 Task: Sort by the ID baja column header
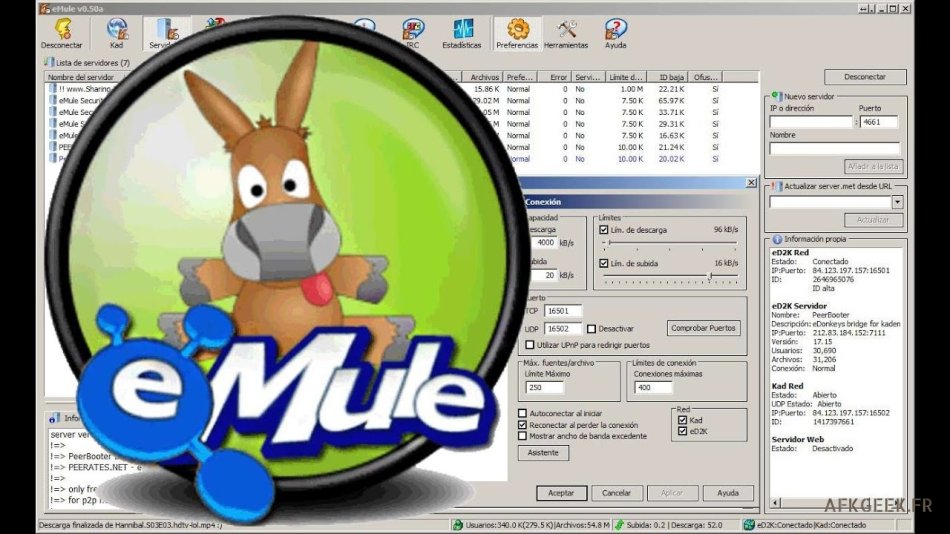pyautogui.click(x=666, y=77)
